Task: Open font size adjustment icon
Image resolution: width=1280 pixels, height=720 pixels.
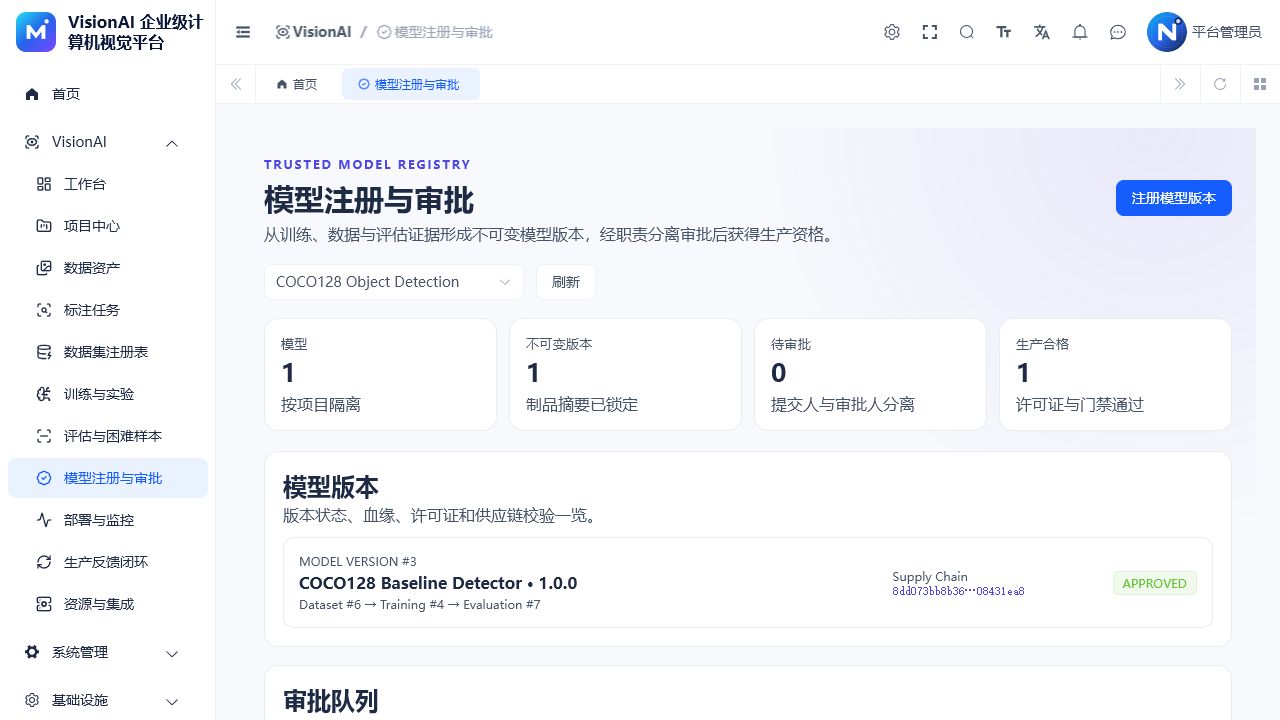Action: pyautogui.click(x=1004, y=32)
